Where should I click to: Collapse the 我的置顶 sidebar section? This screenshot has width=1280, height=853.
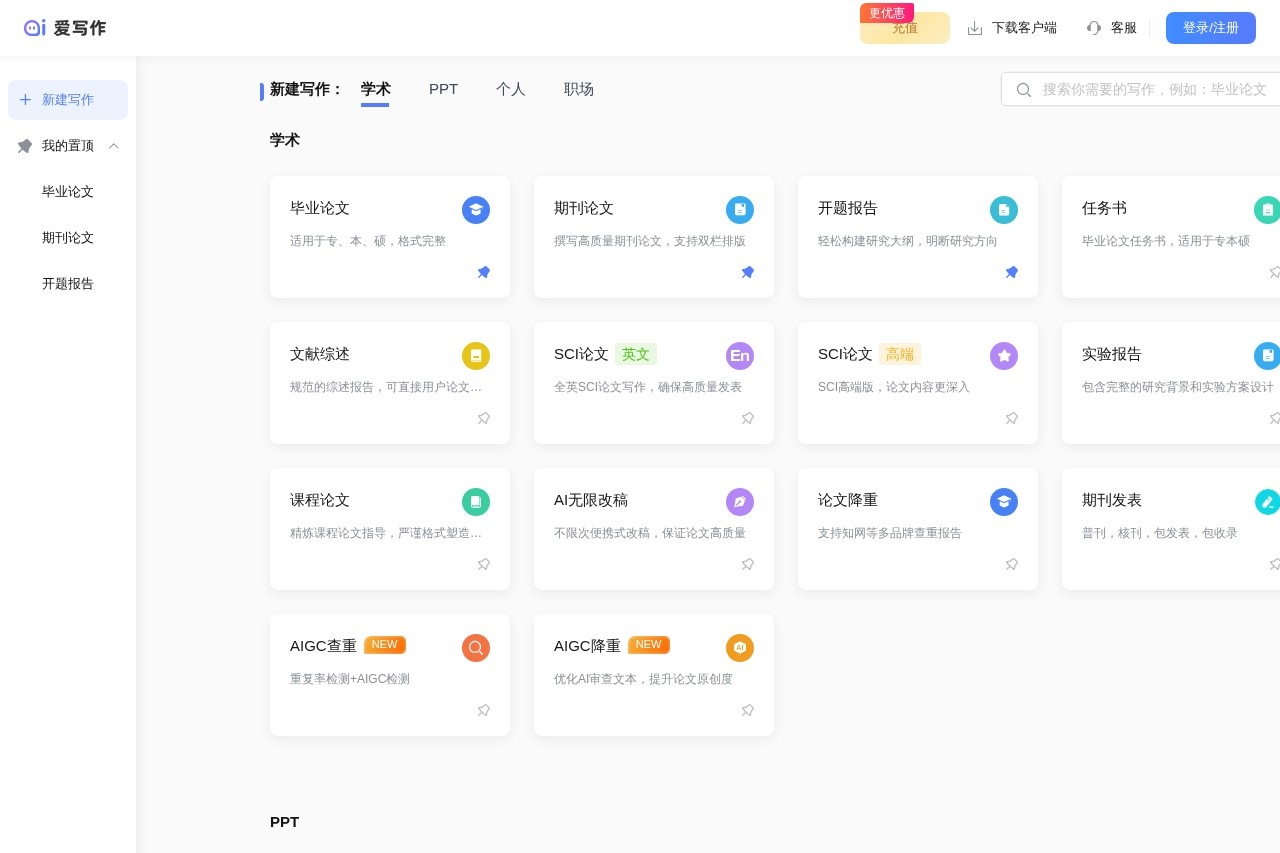tap(114, 146)
